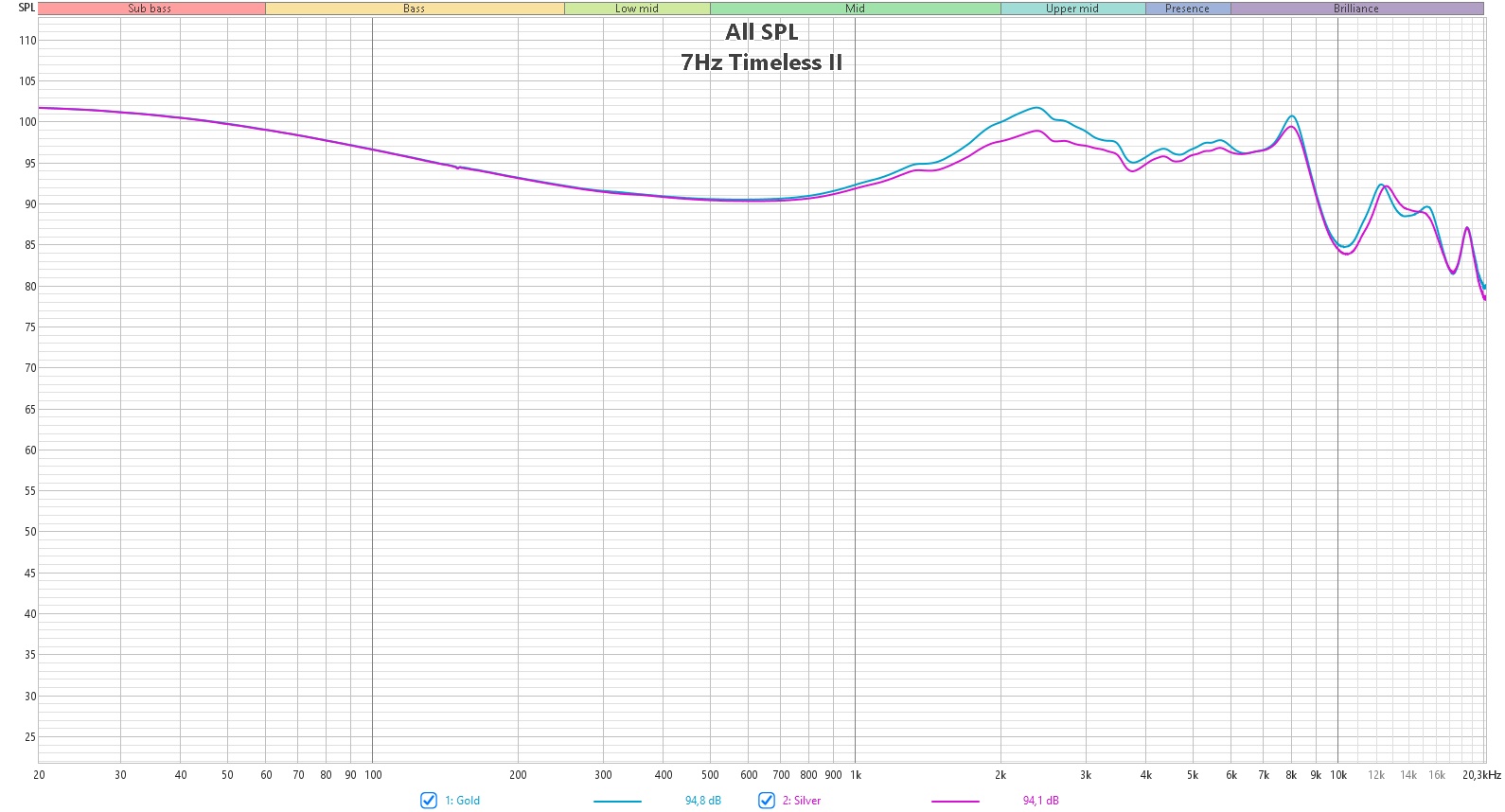Click the 94,1 dB Silver readout
The width and height of the screenshot is (1505, 812).
point(1041,801)
